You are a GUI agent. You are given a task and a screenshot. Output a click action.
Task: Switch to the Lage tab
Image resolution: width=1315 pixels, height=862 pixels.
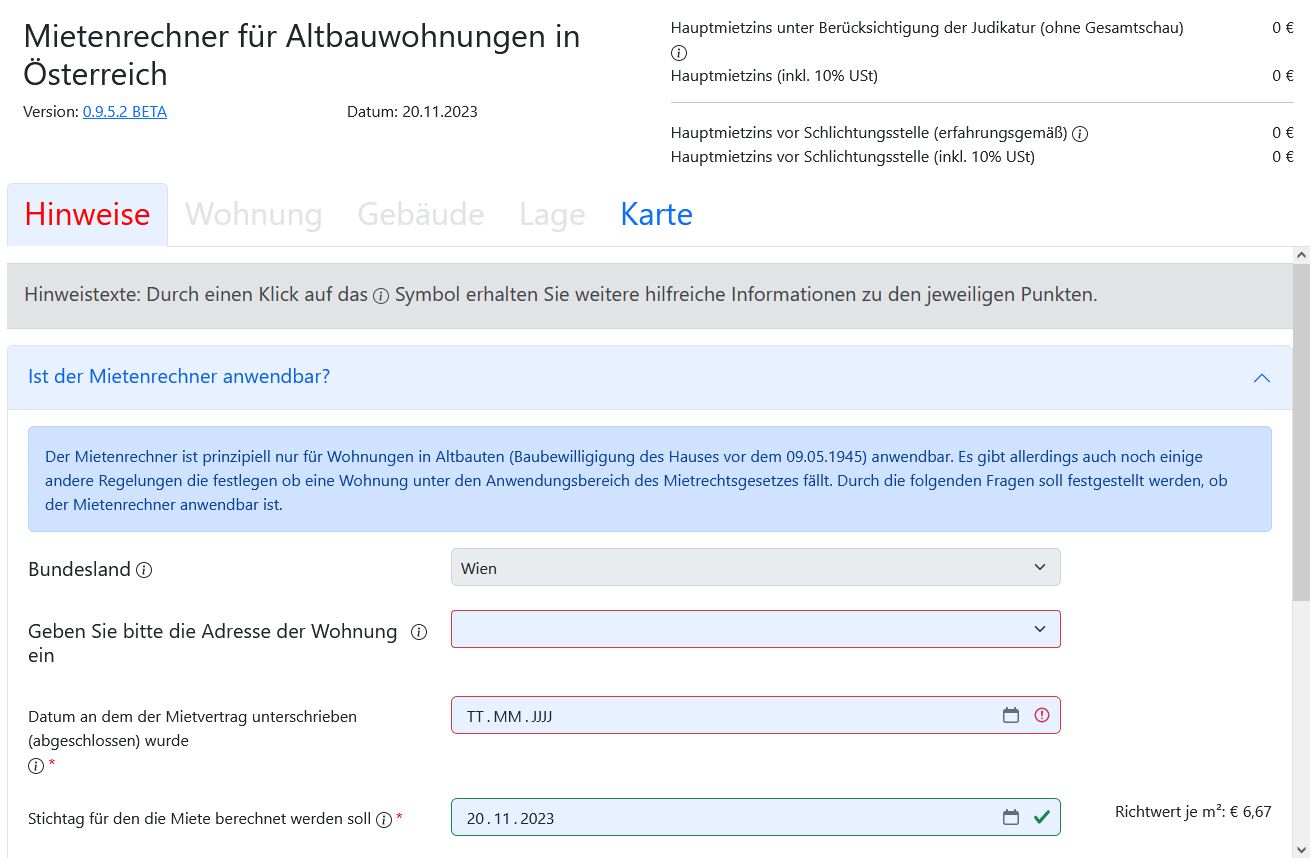point(552,214)
